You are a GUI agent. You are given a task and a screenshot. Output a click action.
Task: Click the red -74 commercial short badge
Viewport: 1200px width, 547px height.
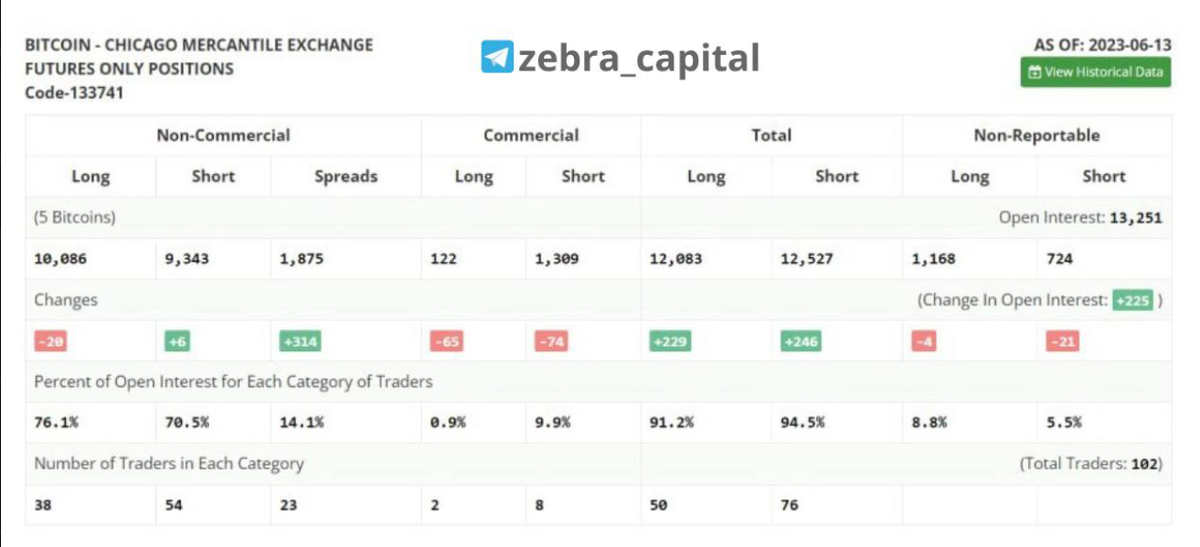tap(551, 341)
